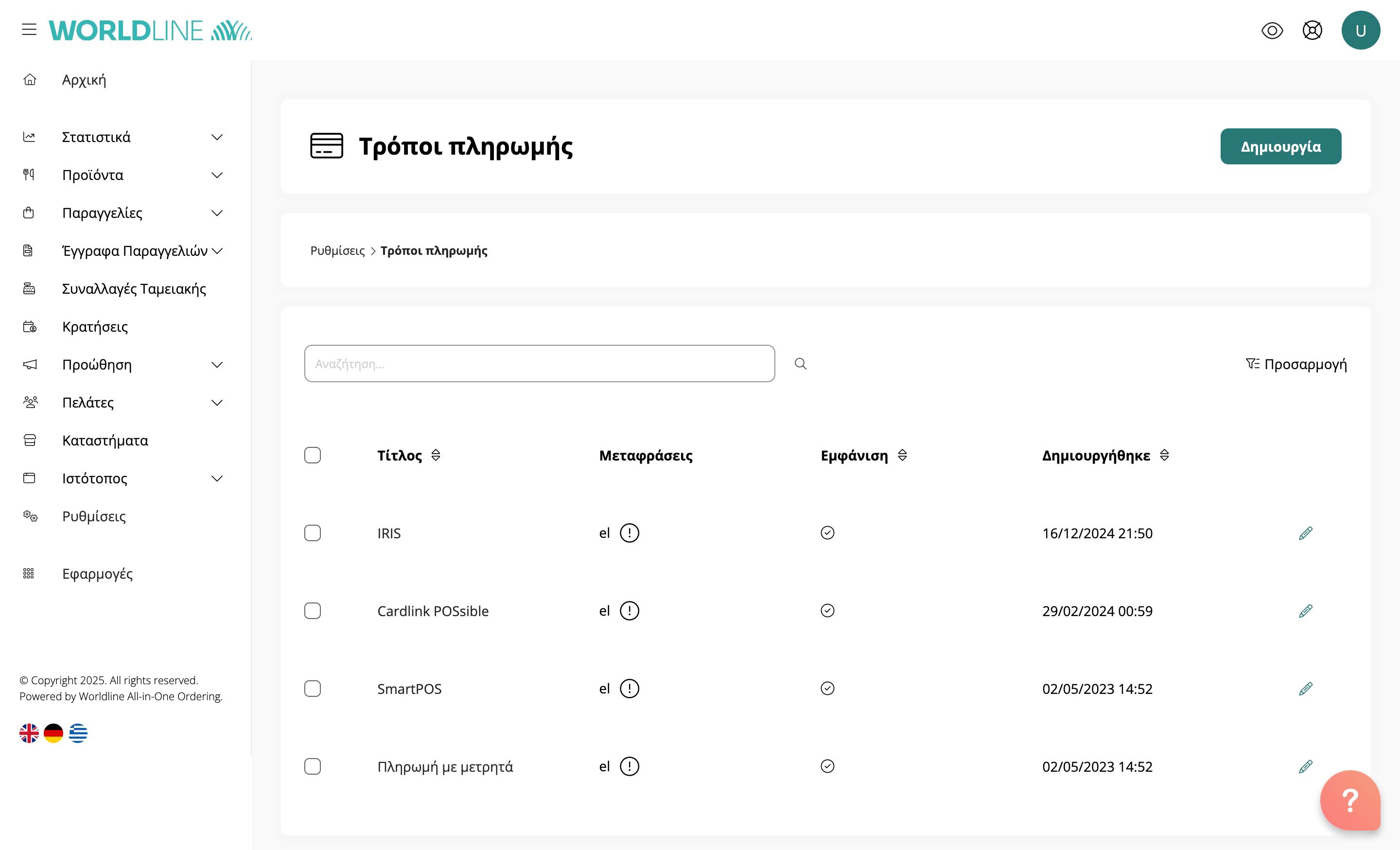Image resolution: width=1400 pixels, height=850 pixels.
Task: Tick the select-all checkbox in table header
Action: 313,455
